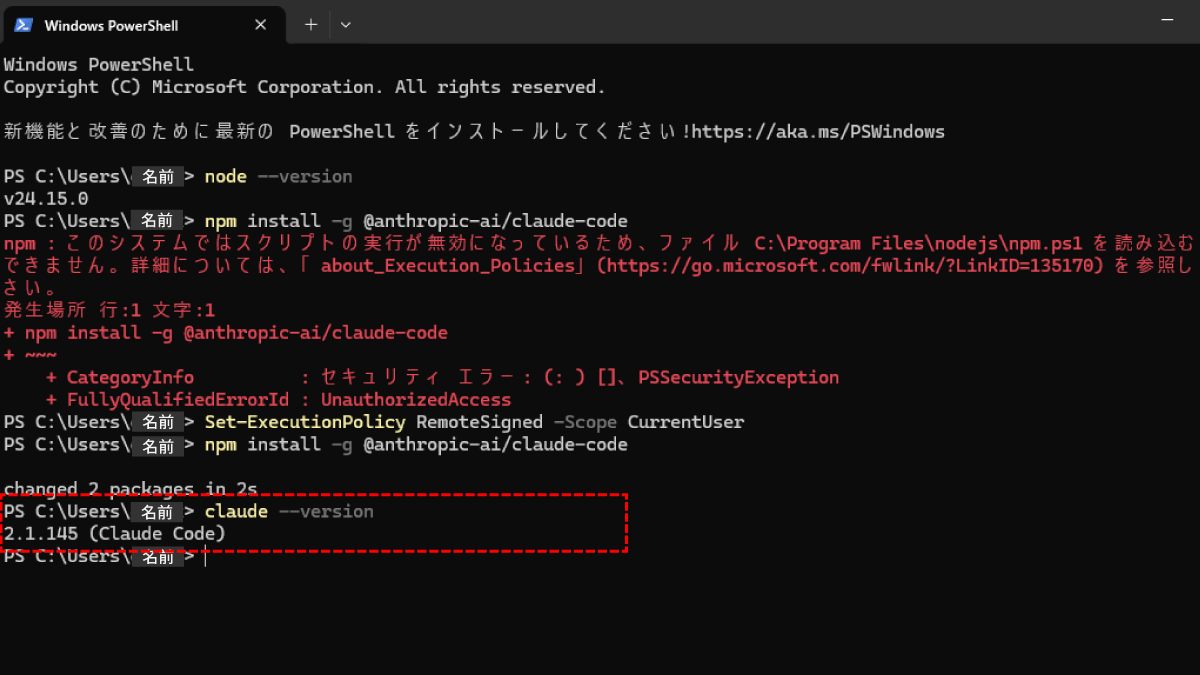Click the 'UnauthorizedAccess' error ID text
The image size is (1200, 675).
point(416,400)
